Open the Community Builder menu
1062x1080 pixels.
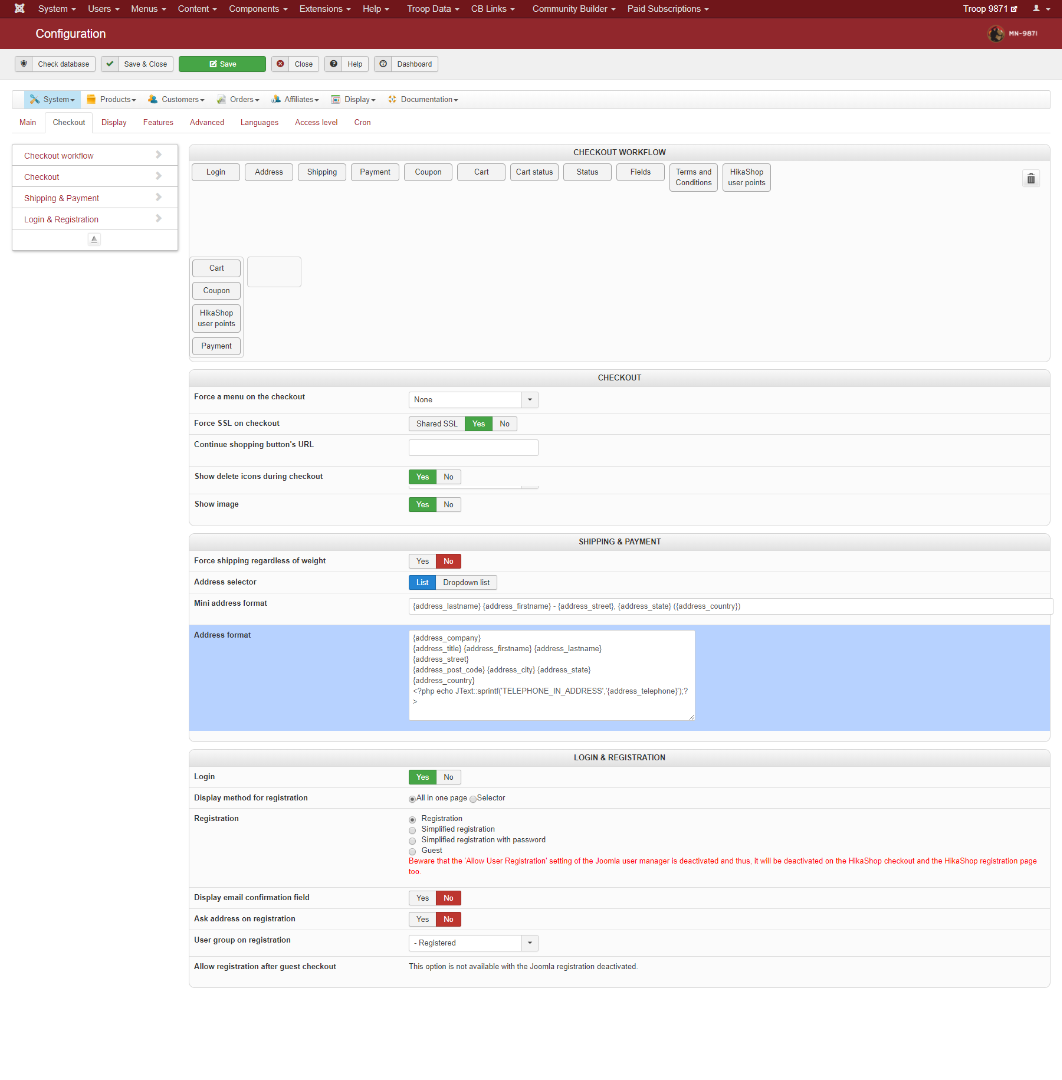coord(574,9)
